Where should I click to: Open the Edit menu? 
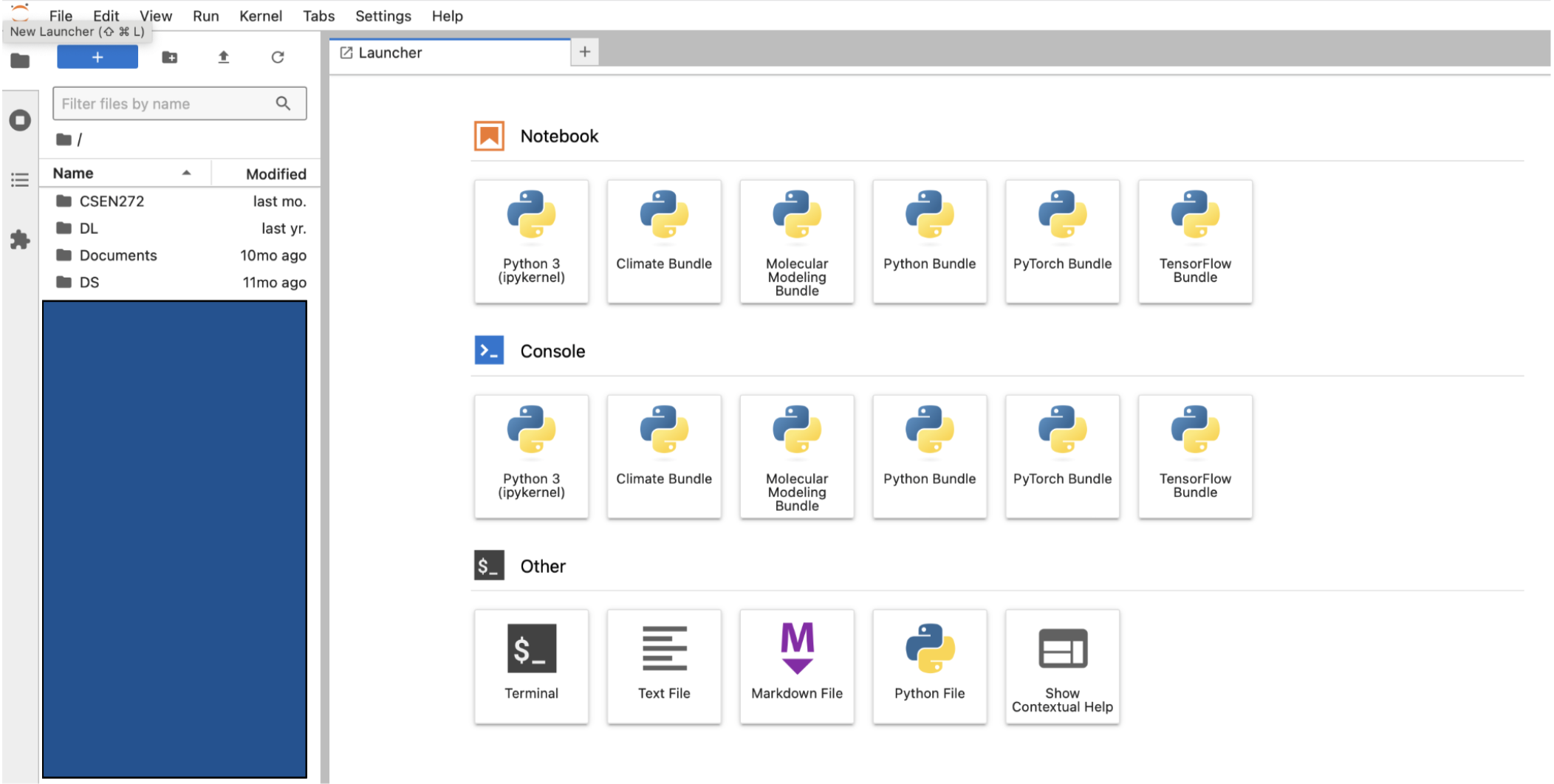[106, 16]
